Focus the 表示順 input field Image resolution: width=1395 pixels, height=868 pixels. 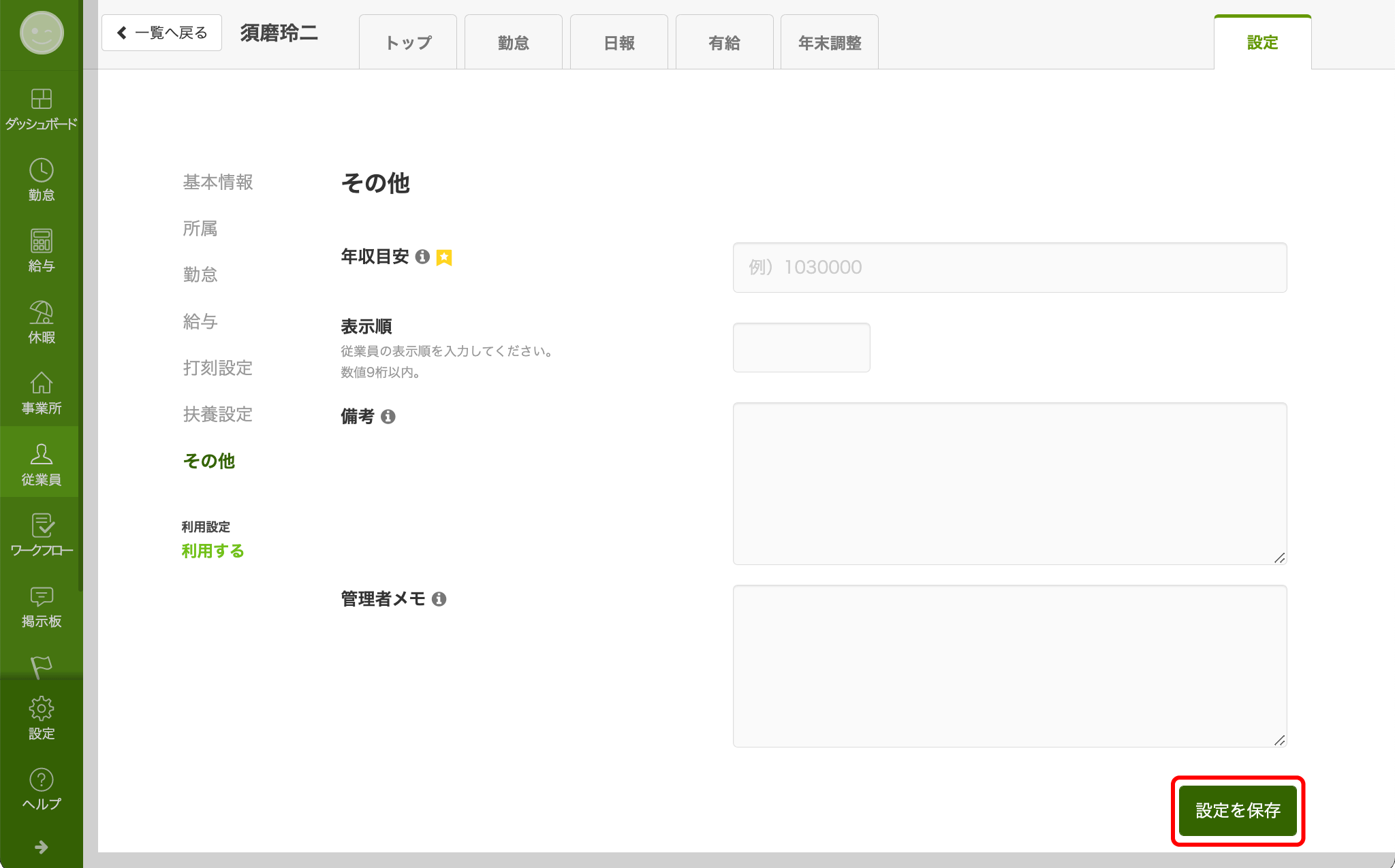pos(802,347)
